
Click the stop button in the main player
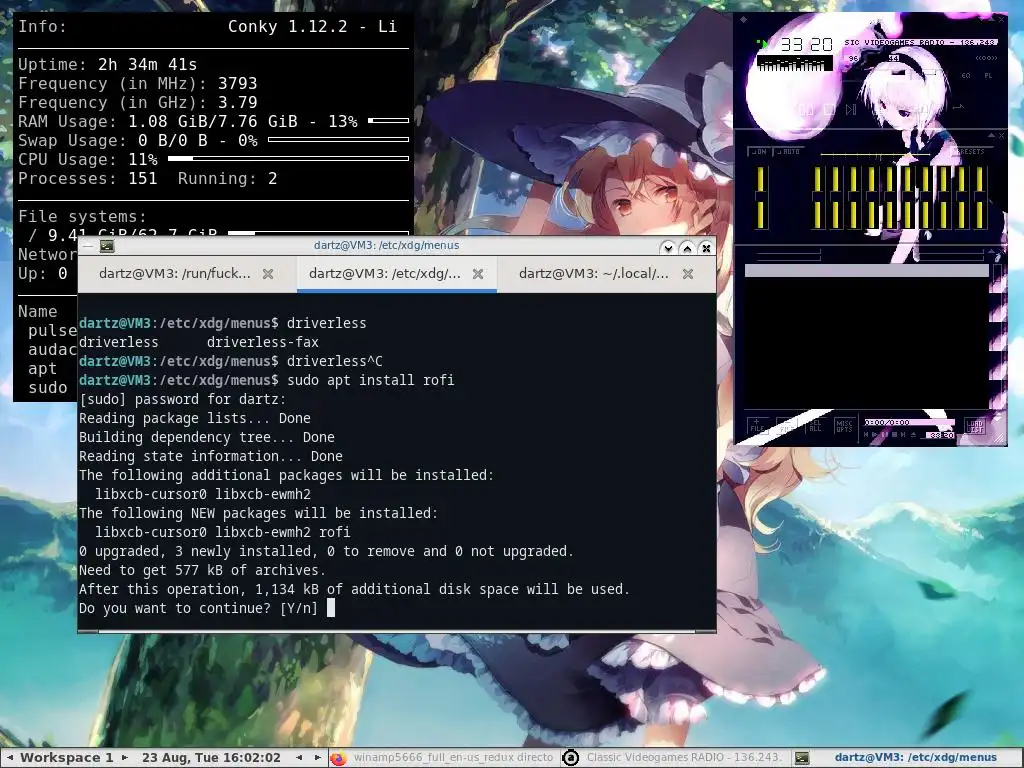829,110
